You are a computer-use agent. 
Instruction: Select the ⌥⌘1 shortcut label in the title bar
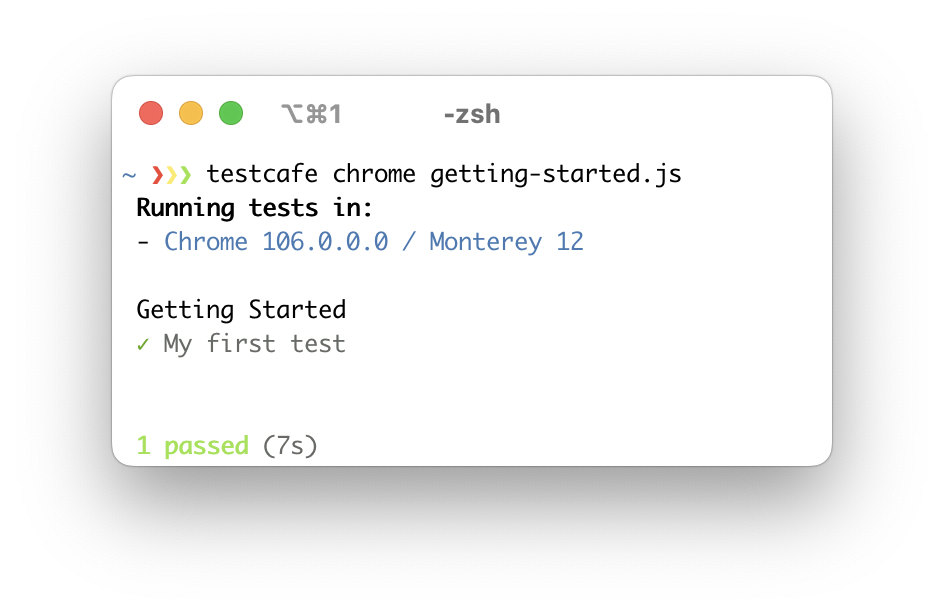311,114
